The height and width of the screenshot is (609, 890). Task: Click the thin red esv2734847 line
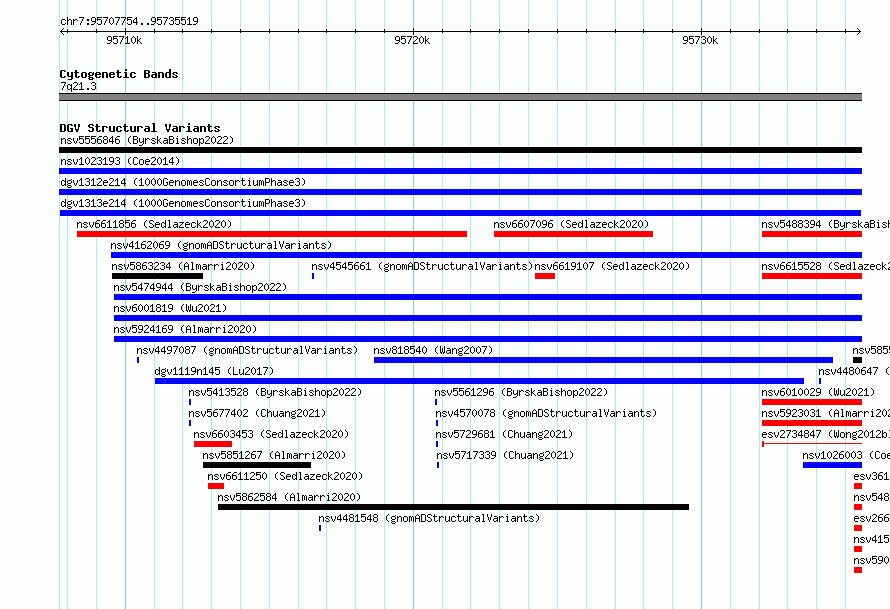point(812,444)
